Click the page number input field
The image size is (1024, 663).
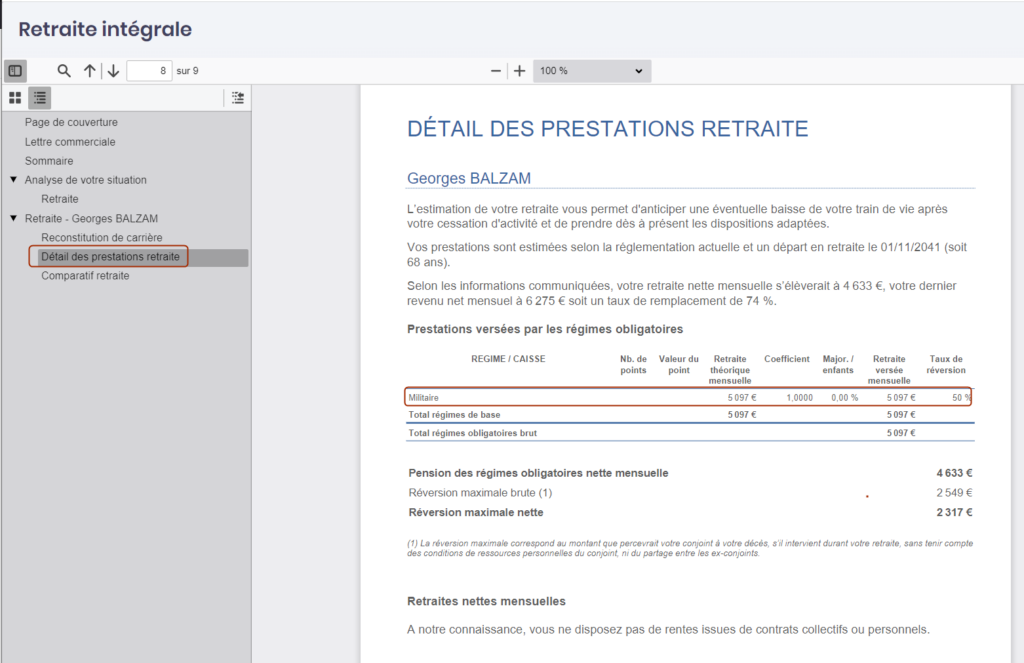click(x=148, y=71)
